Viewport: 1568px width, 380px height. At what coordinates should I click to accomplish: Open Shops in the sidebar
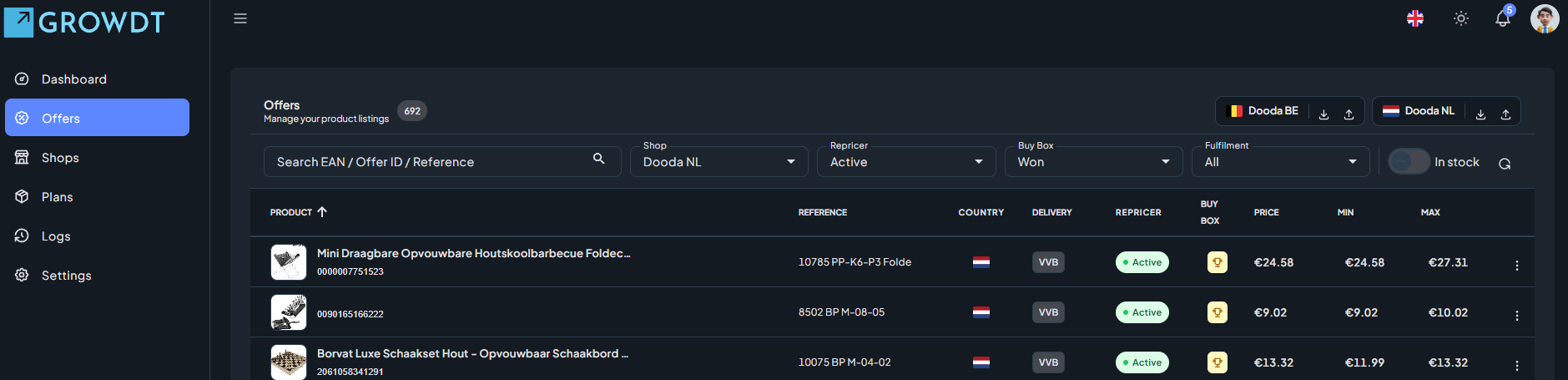pyautogui.click(x=97, y=157)
